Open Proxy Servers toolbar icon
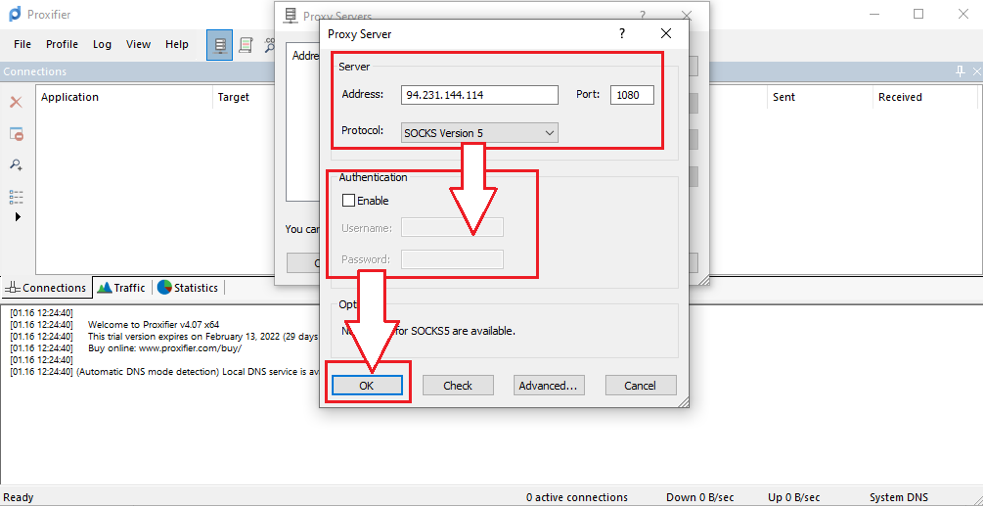This screenshot has height=506, width=983. (x=219, y=45)
